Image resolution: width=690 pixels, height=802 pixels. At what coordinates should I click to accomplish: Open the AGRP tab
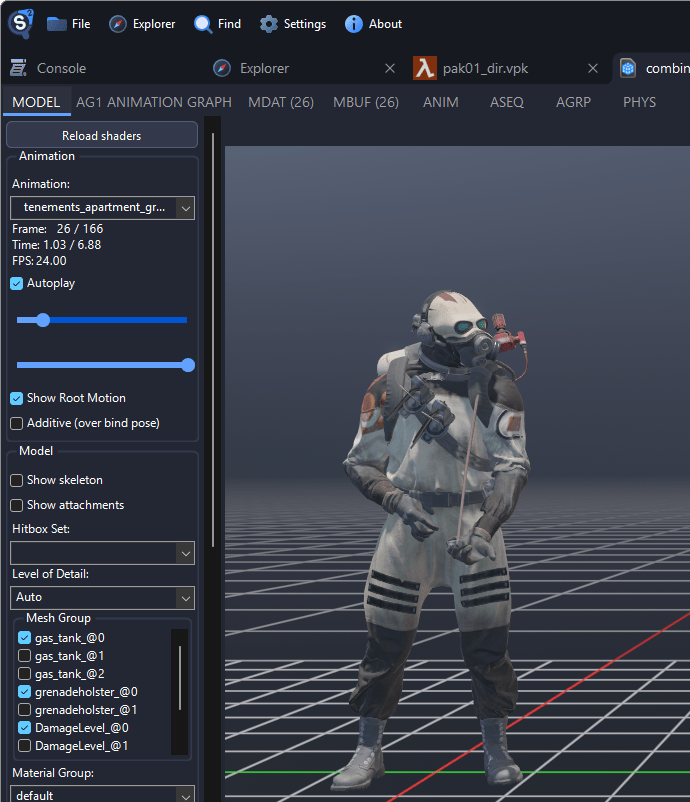pyautogui.click(x=573, y=102)
